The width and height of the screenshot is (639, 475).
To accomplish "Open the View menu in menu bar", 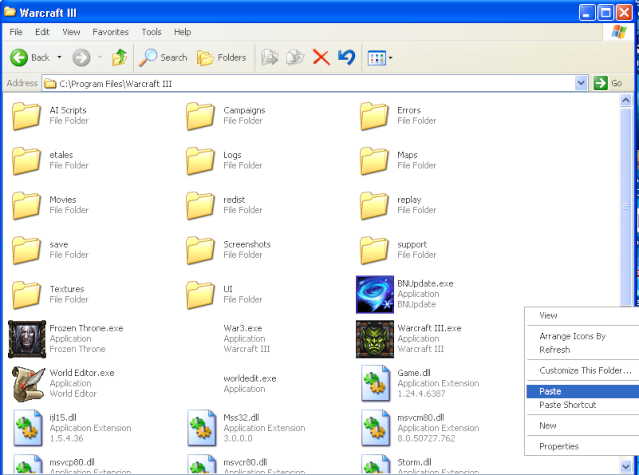I will coord(71,32).
